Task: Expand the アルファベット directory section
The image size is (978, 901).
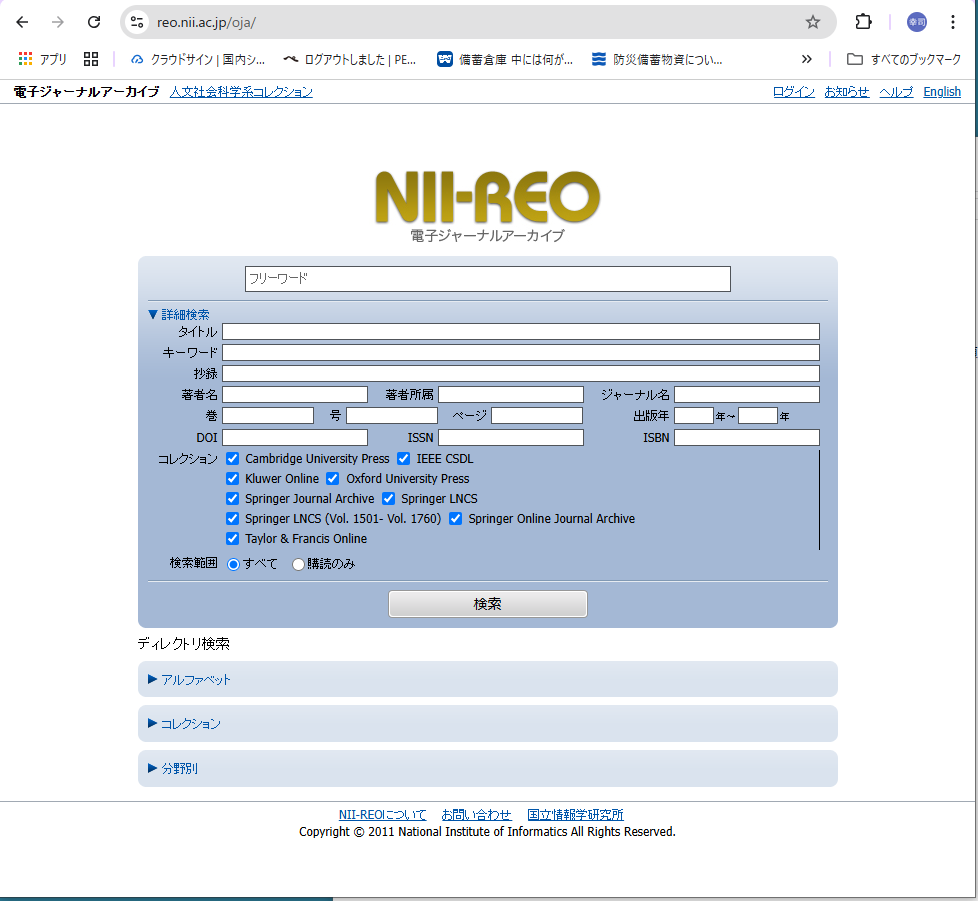Action: point(190,680)
